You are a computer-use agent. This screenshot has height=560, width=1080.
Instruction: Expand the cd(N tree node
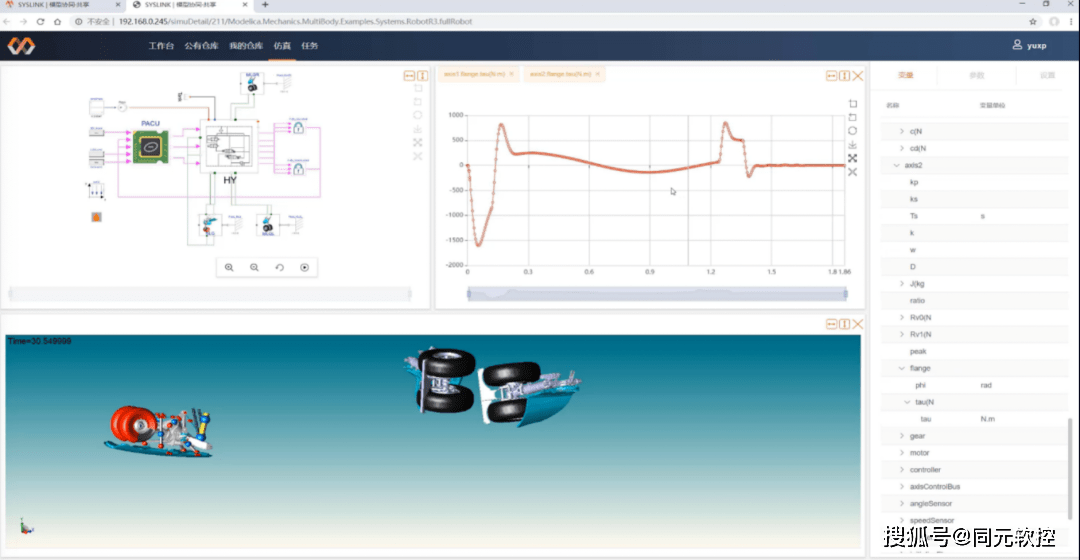coord(902,148)
